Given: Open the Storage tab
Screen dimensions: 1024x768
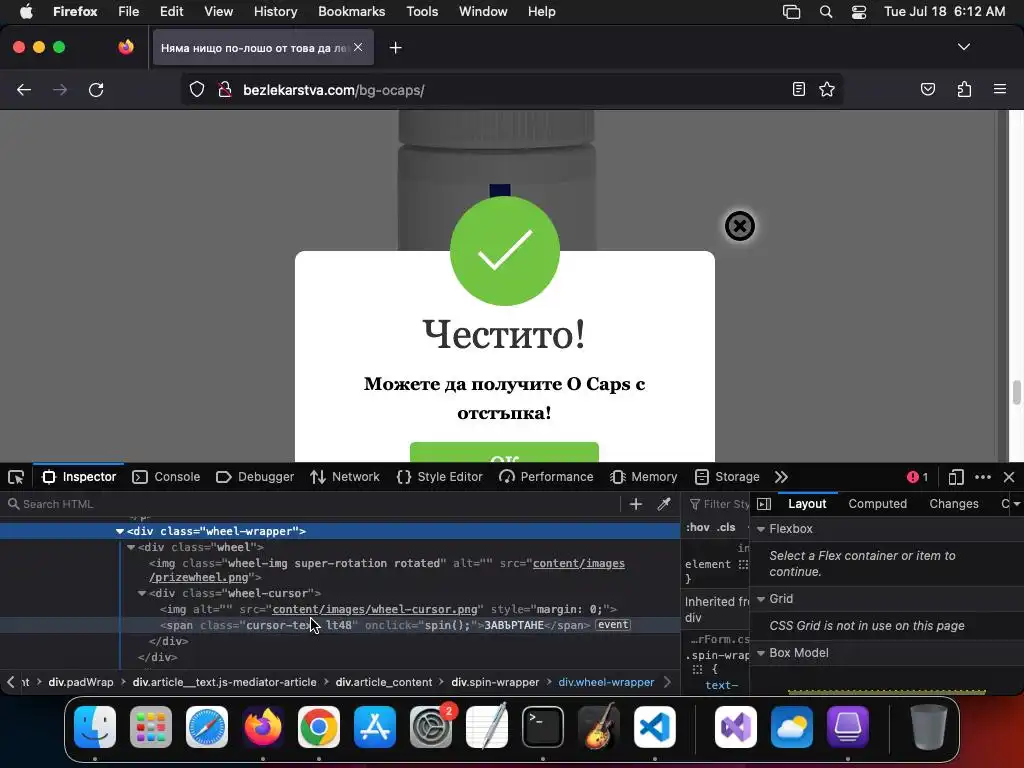Looking at the screenshot, I should click(x=727, y=477).
